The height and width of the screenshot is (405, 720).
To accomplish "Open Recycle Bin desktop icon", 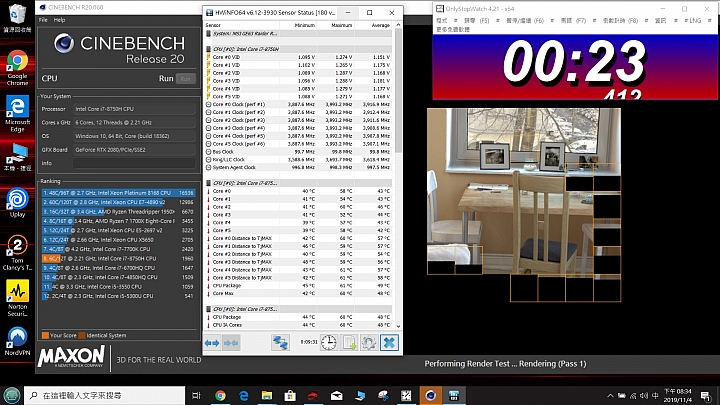I will point(17,18).
